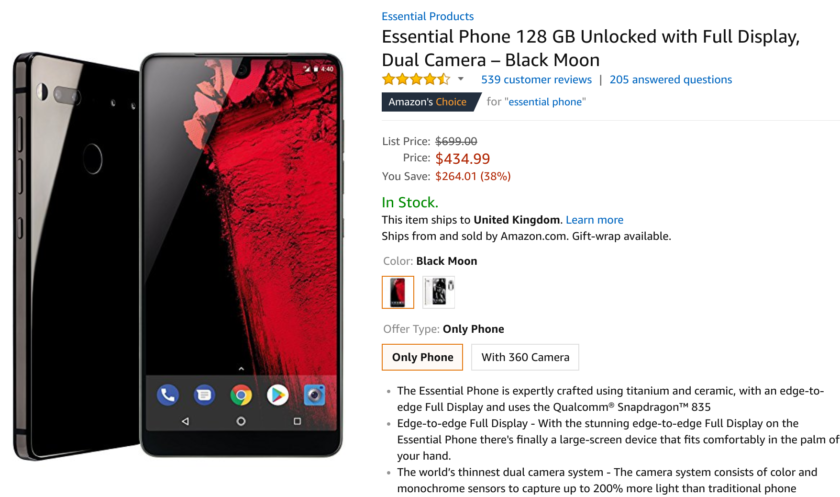This screenshot has width=840, height=497.
Task: Select the white phone color swatch
Action: point(438,292)
